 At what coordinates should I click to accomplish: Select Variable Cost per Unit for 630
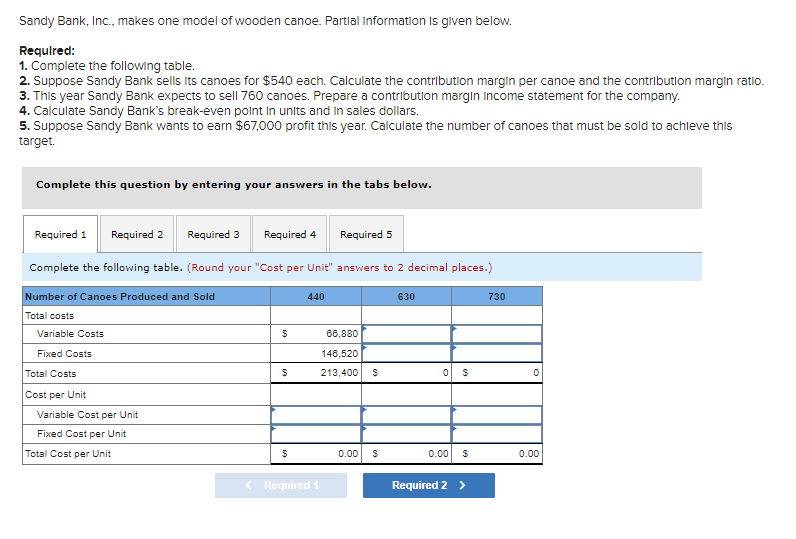pos(407,415)
